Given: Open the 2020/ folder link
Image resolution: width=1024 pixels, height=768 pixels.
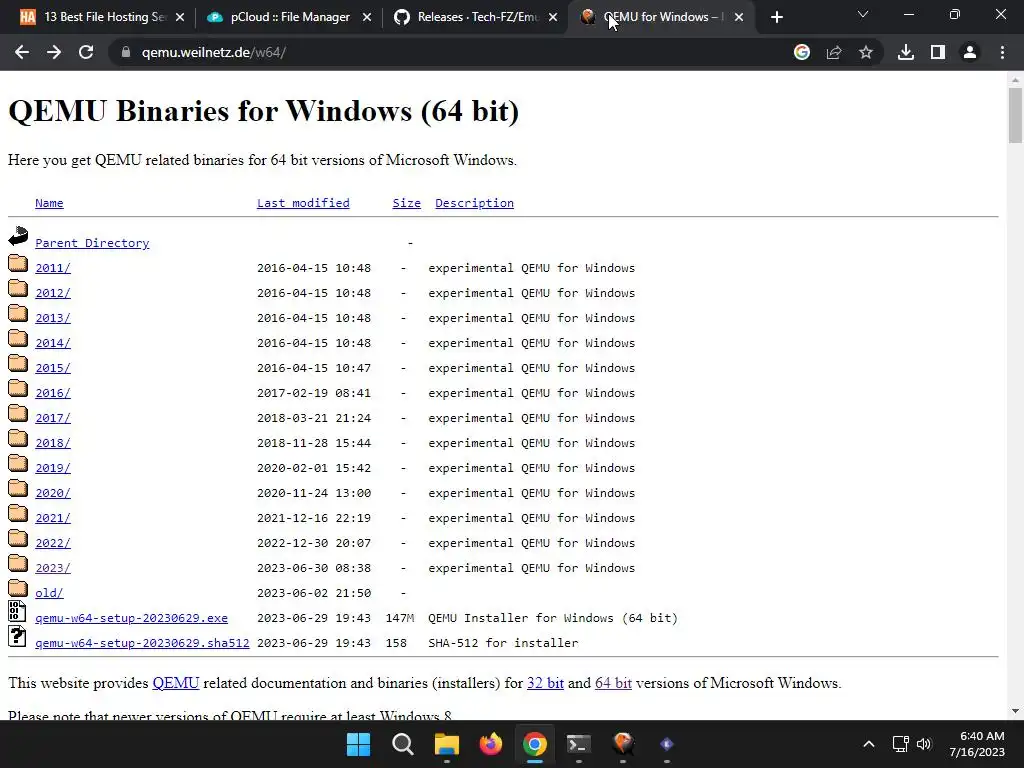Looking at the screenshot, I should (x=52, y=493).
